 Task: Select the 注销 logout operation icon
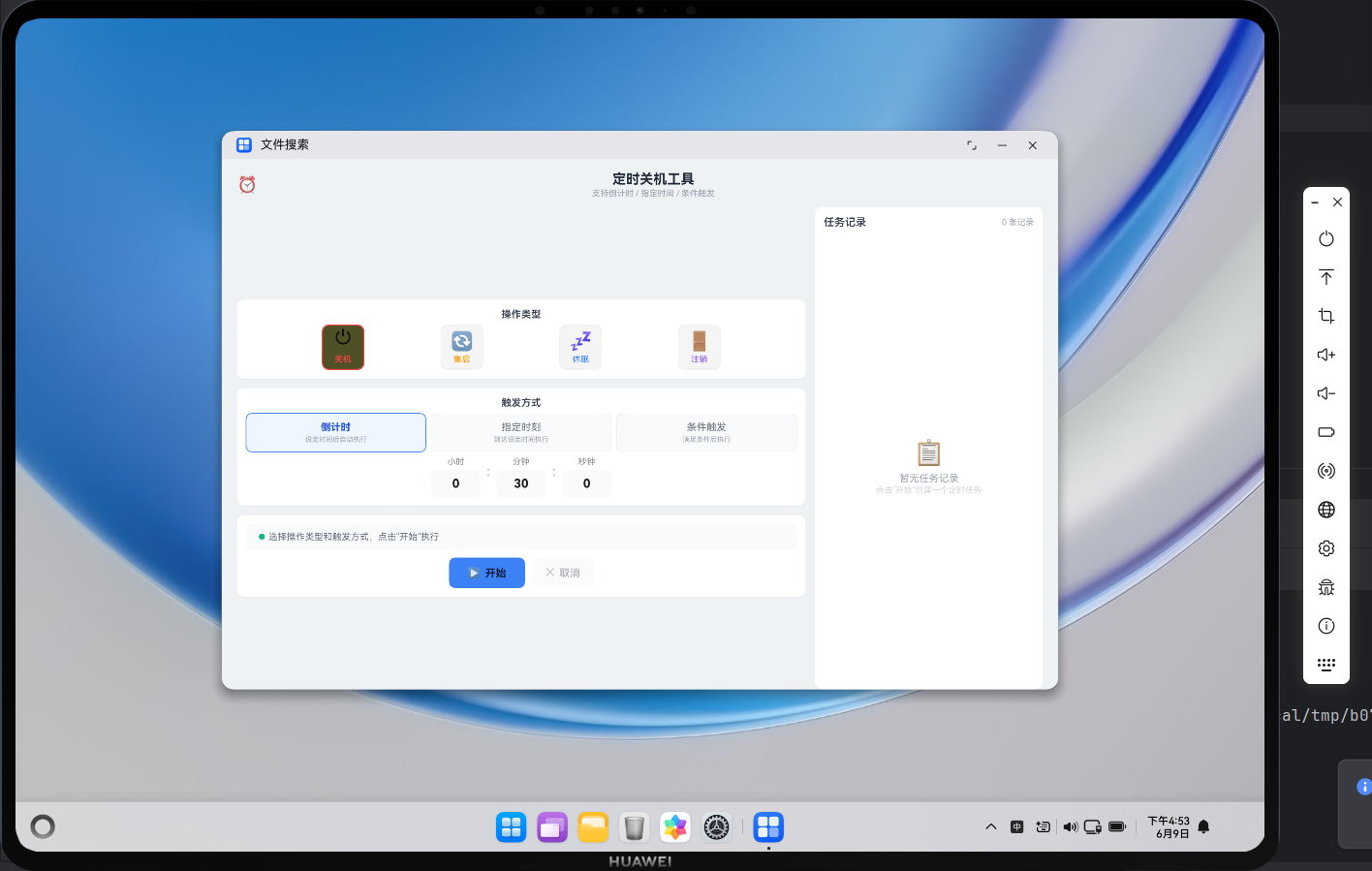[700, 347]
